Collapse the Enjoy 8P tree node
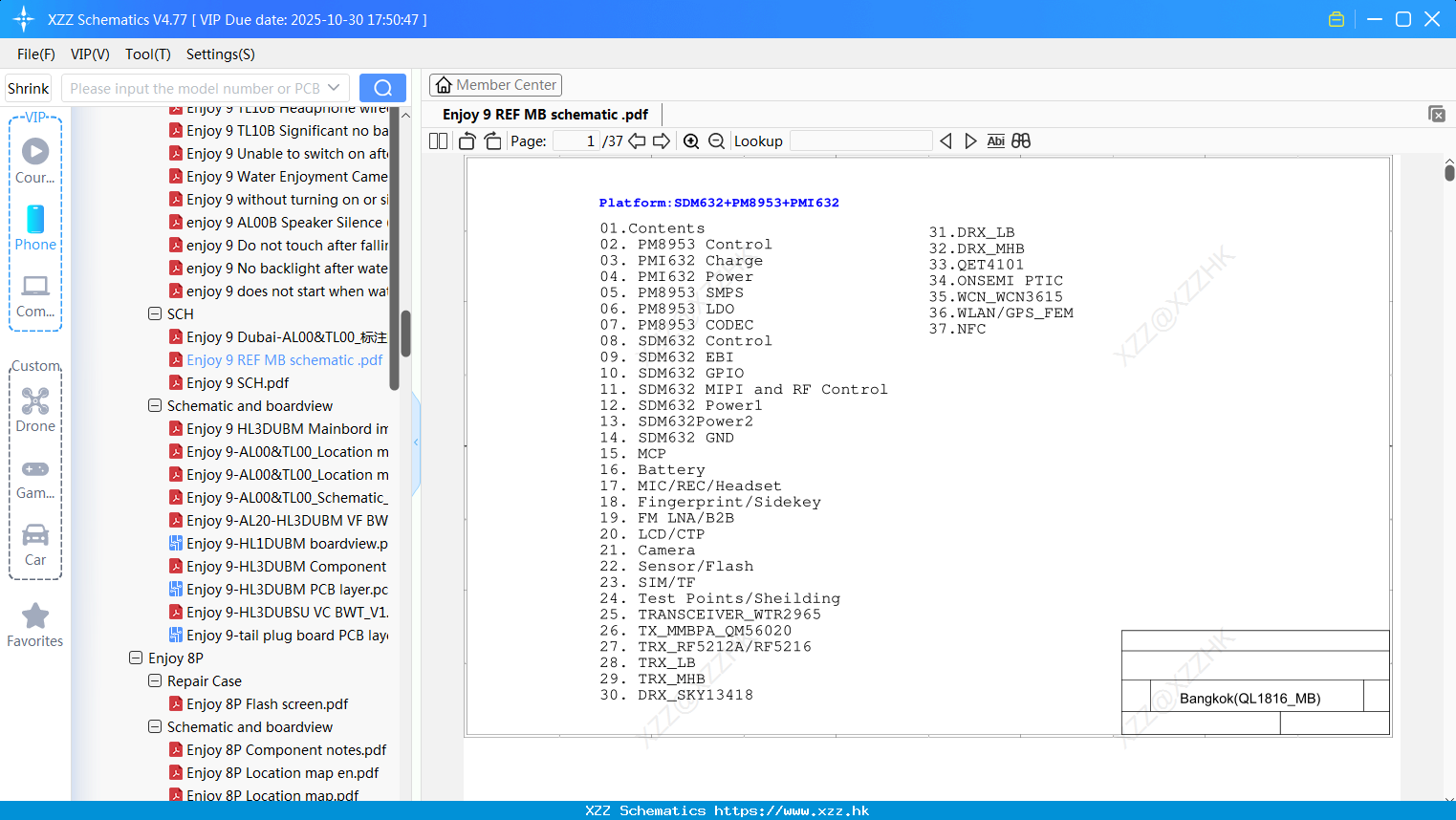 point(136,658)
